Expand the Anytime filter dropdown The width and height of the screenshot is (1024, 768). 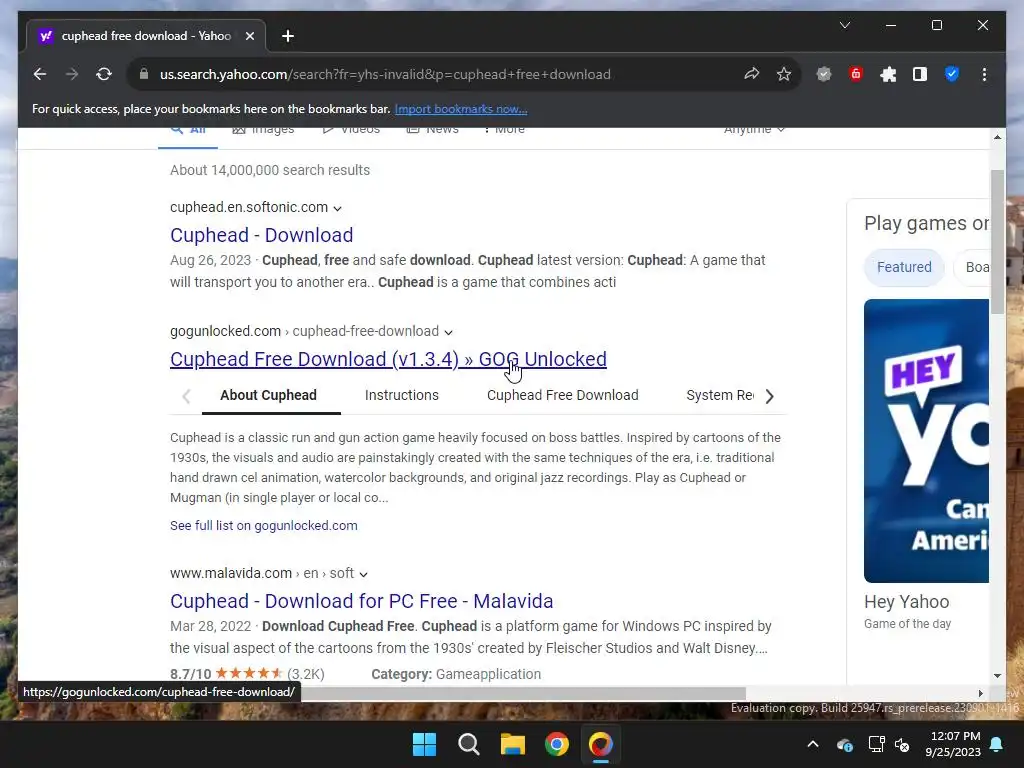click(754, 129)
